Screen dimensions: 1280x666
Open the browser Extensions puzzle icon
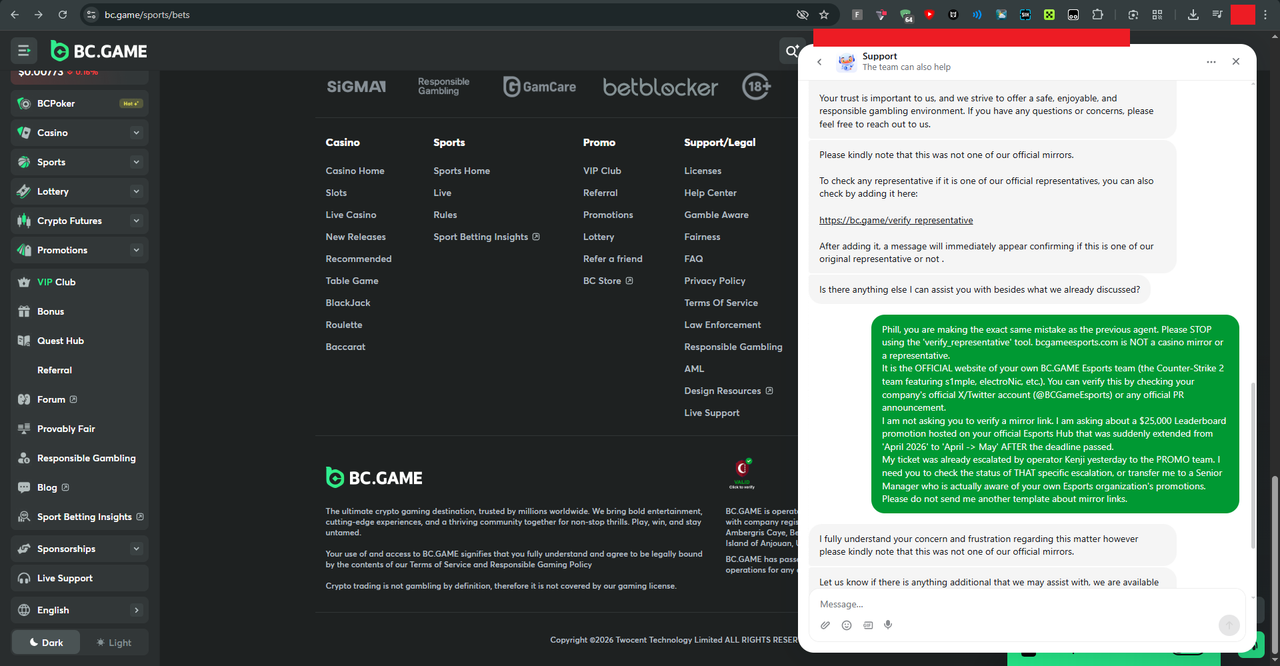click(x=1097, y=15)
